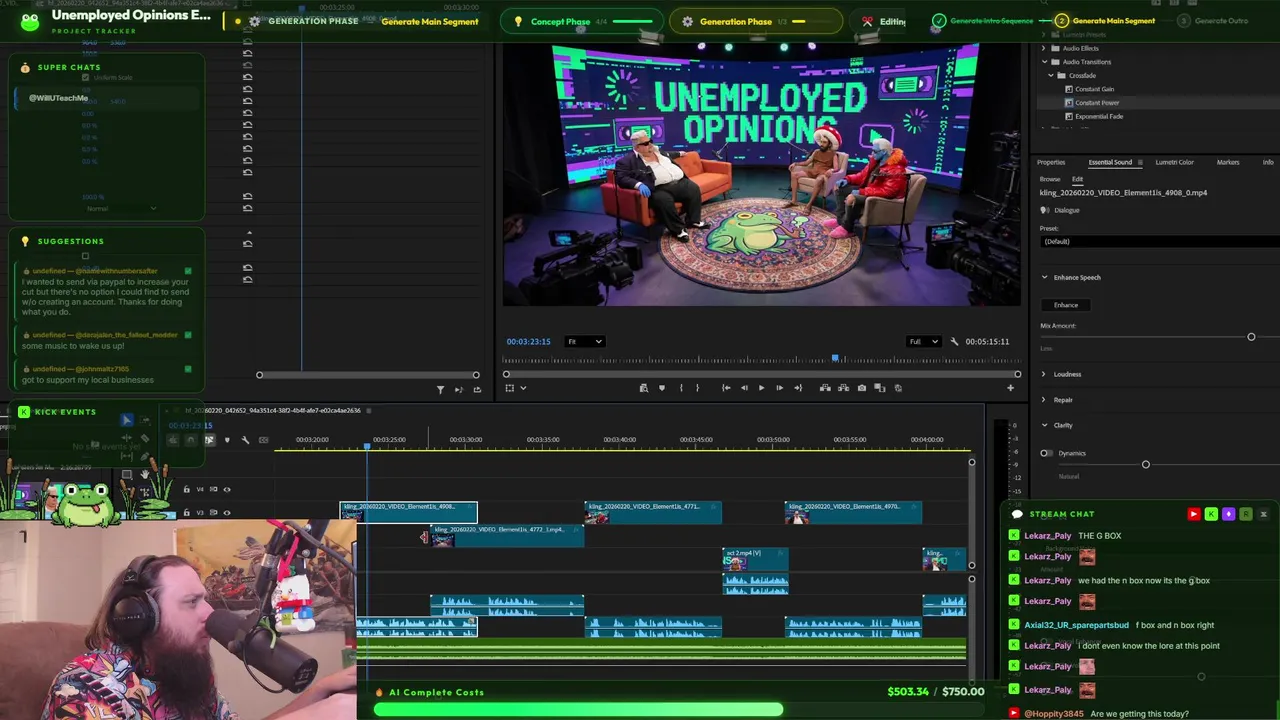Open the Preset (Default) dropdown
Viewport: 1280px width, 720px height.
[1160, 241]
